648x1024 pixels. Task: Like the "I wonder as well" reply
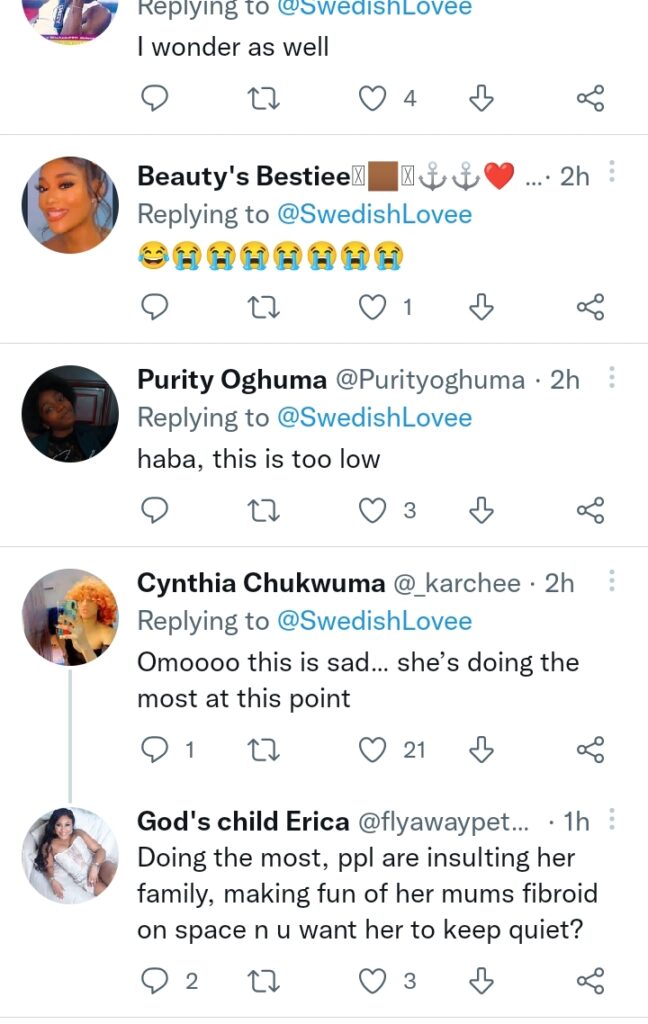pyautogui.click(x=372, y=97)
